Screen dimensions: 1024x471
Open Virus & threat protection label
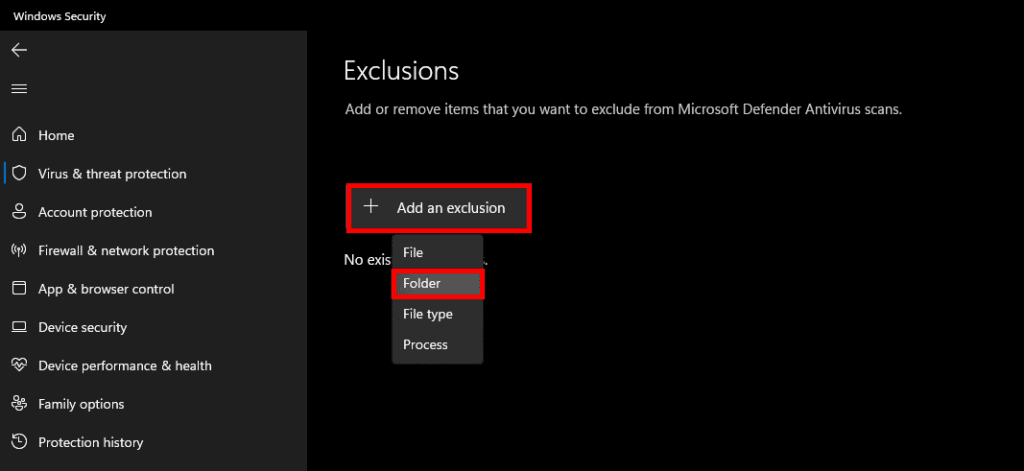tap(112, 174)
